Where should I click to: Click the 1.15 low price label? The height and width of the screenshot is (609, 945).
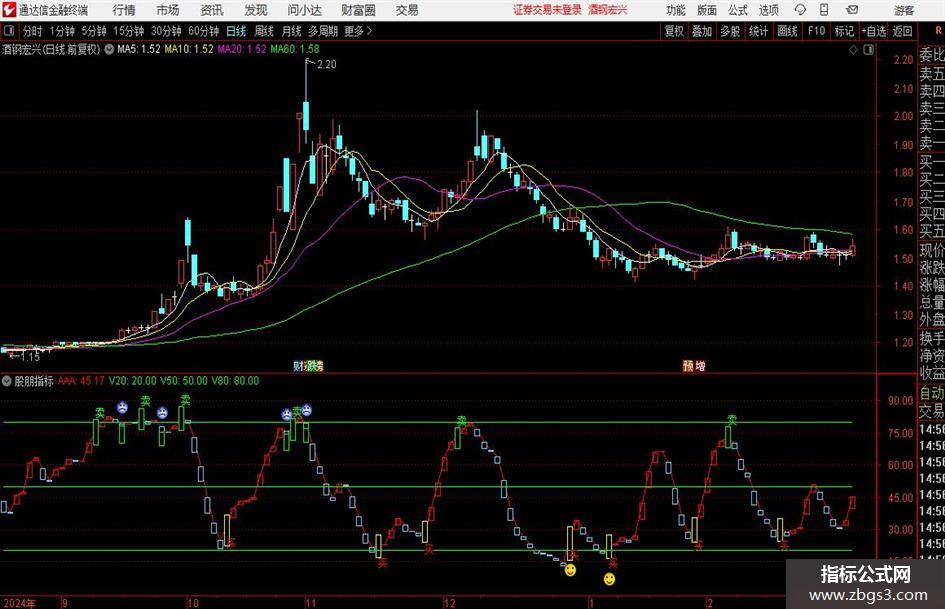30,357
